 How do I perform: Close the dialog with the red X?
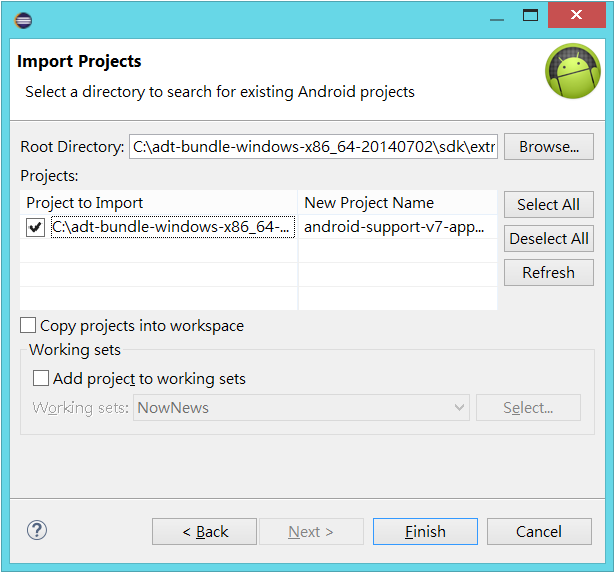(x=577, y=15)
